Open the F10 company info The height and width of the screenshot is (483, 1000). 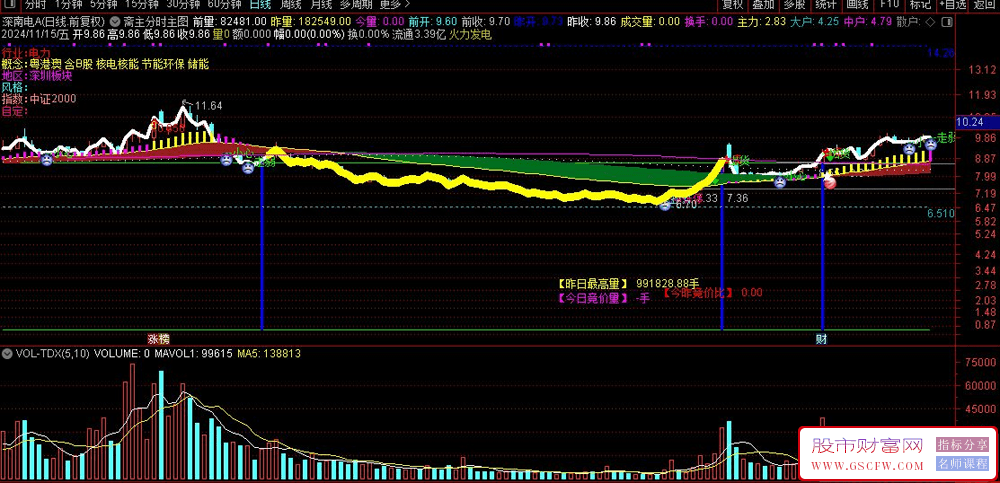coord(888,4)
